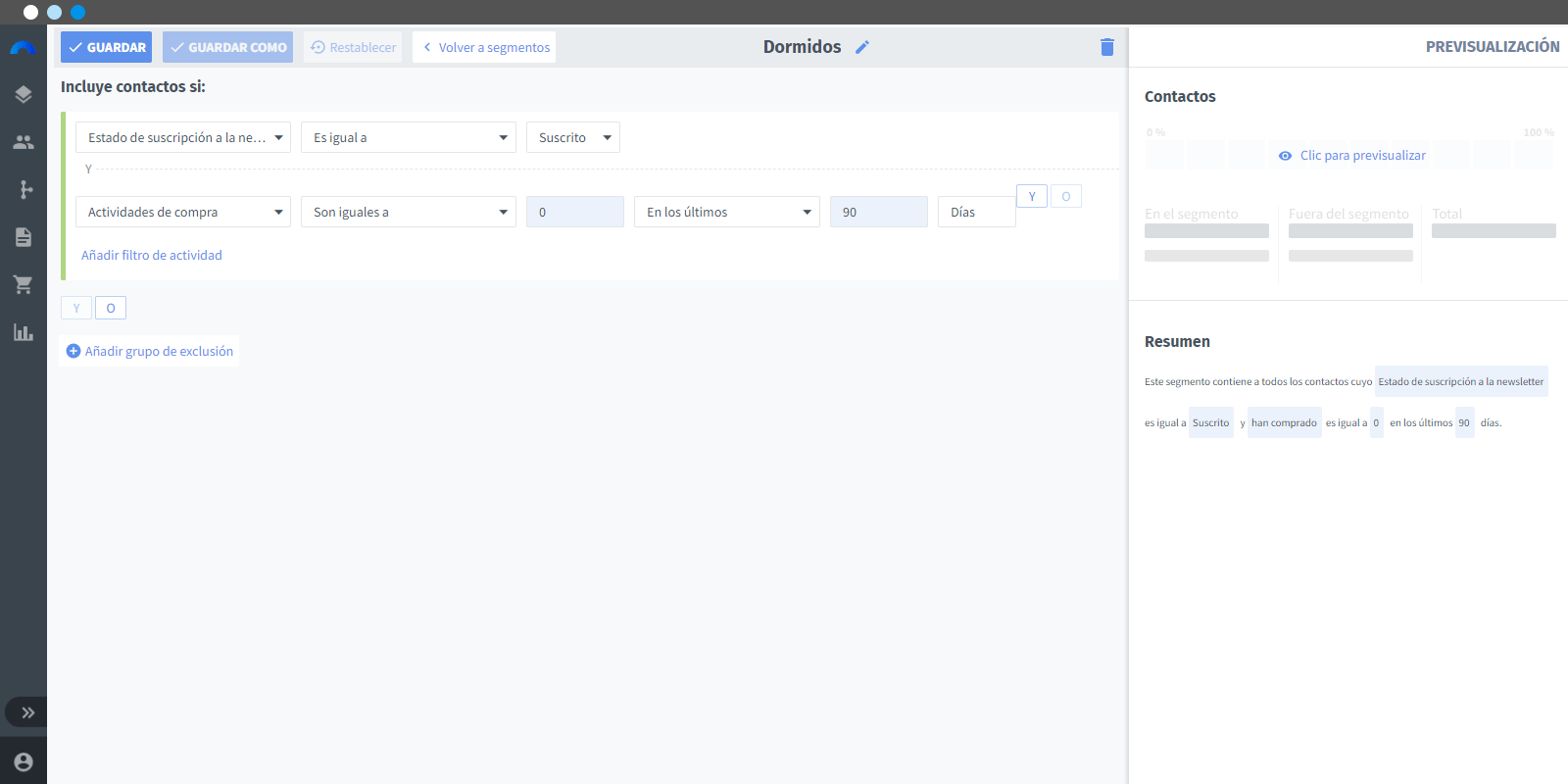Select the O operator below the condition group
Viewport: 1568px width, 784px height.
111,308
